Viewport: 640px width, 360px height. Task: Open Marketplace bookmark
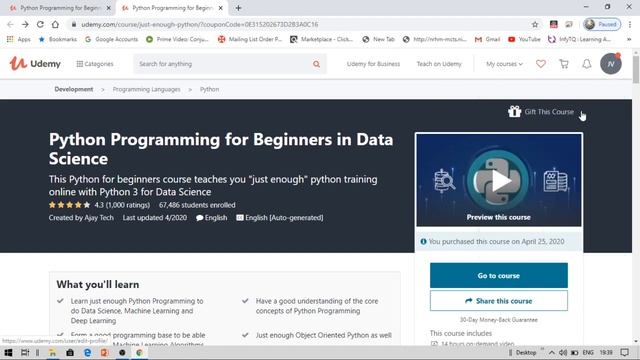pos(322,39)
